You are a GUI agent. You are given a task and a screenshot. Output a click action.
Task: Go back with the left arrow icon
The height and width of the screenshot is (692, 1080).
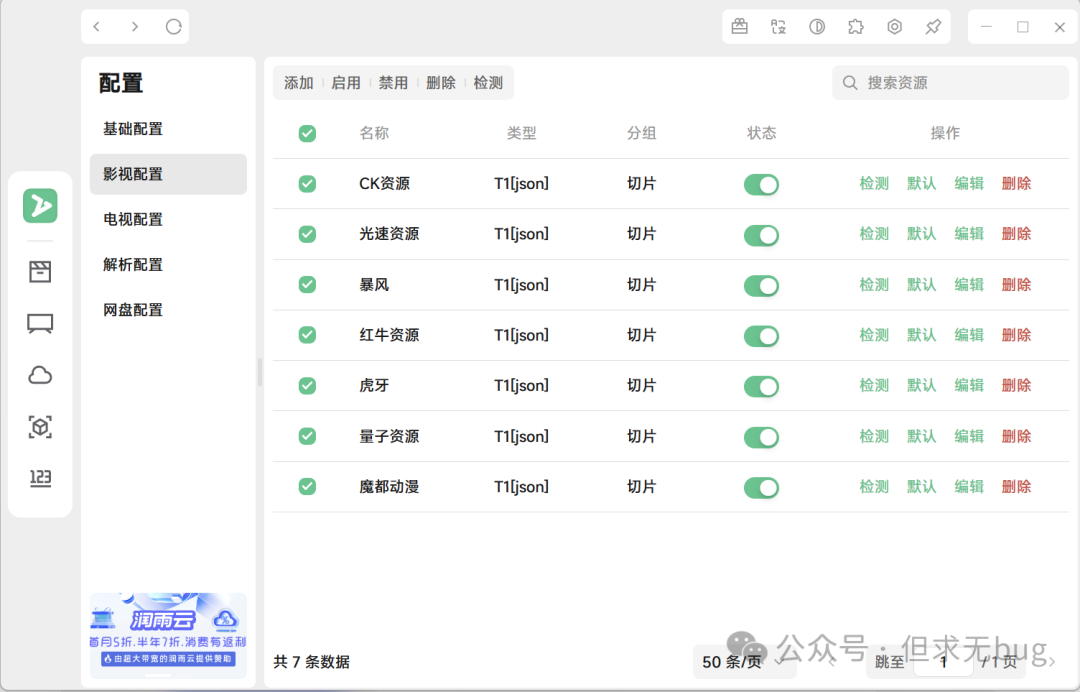pyautogui.click(x=97, y=27)
